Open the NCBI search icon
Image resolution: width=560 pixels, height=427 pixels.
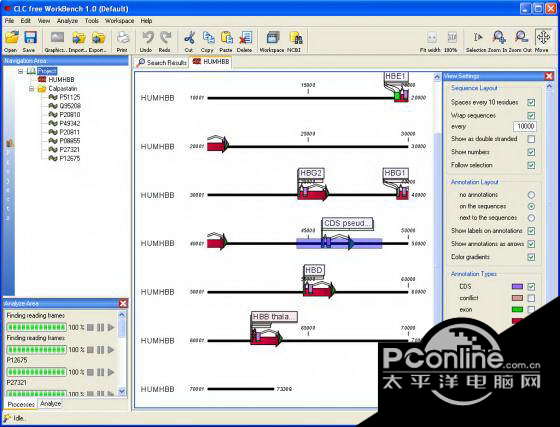[296, 37]
